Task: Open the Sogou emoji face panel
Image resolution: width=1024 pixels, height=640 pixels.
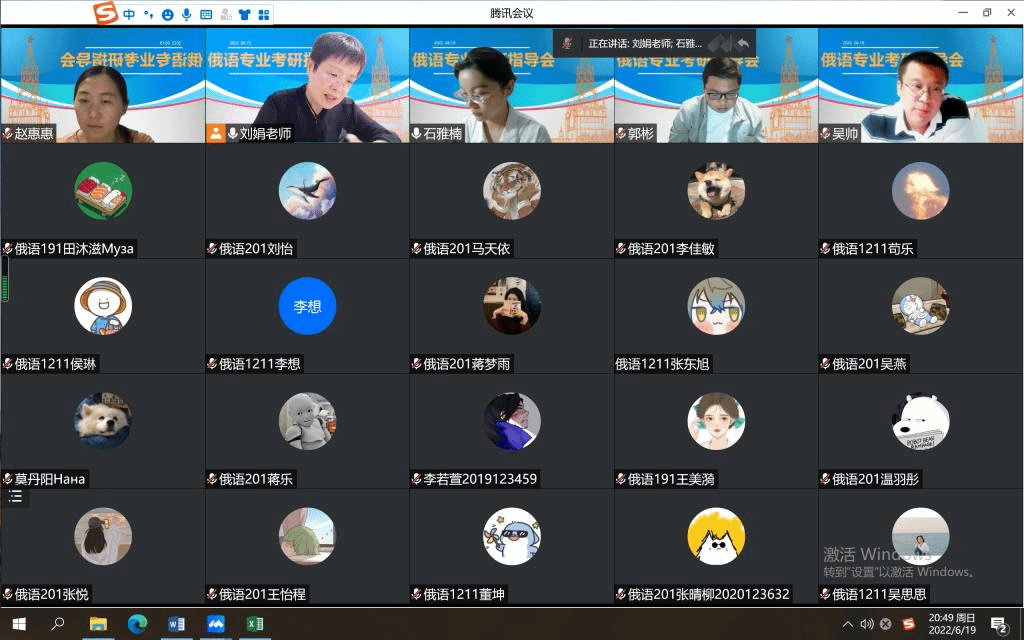Action: tap(167, 15)
